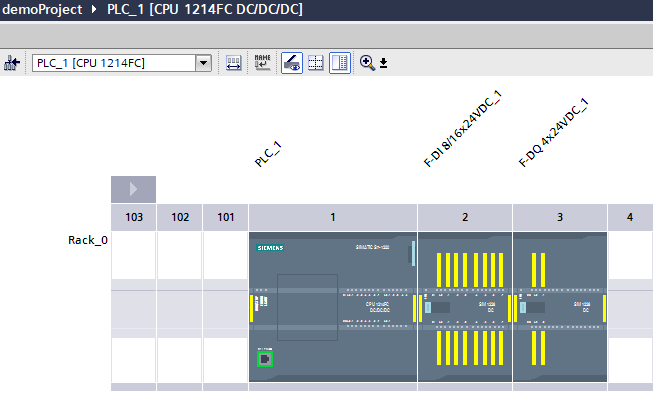Click the slot 101 column header
Viewport: 653px width, 406px height.
(x=225, y=217)
